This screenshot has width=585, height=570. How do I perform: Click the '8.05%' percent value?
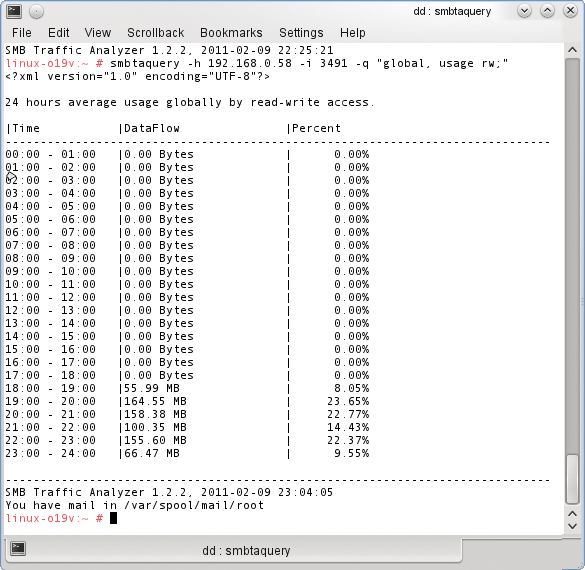(x=351, y=388)
